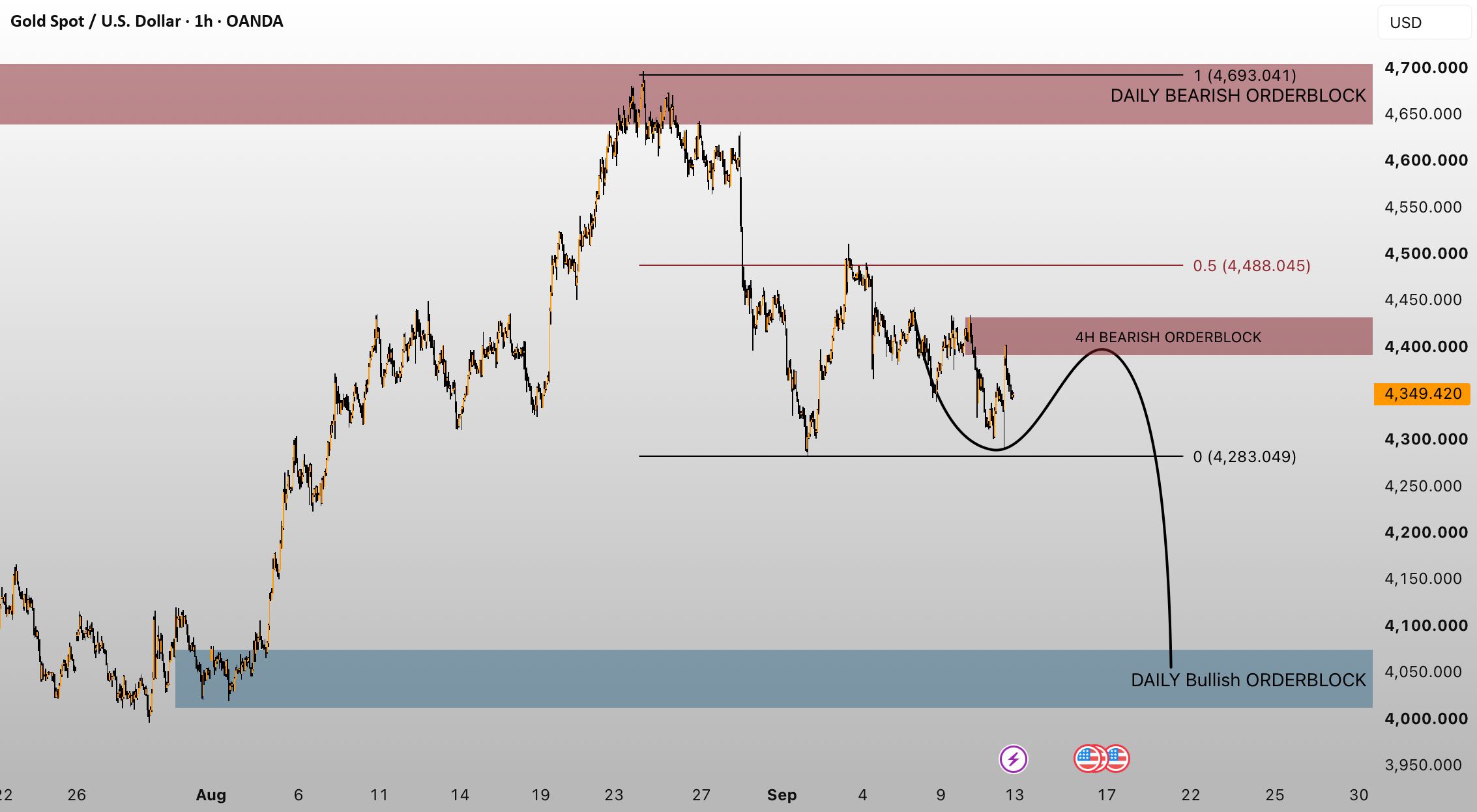
Task: Select the orange 4,349.420 current price label
Action: point(1422,394)
